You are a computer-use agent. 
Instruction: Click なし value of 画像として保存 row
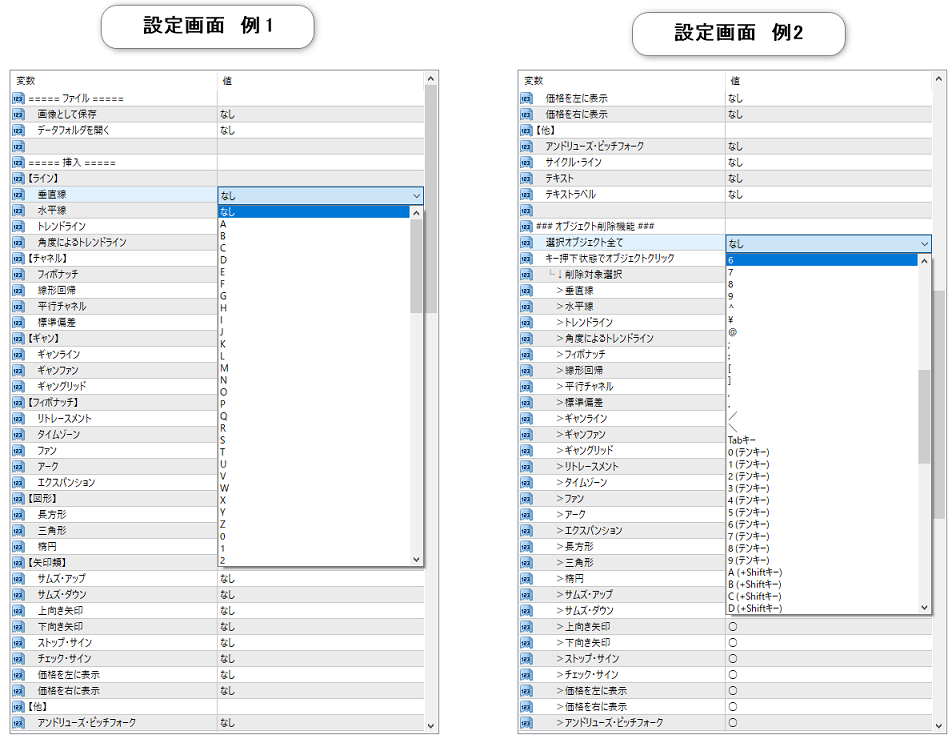228,114
